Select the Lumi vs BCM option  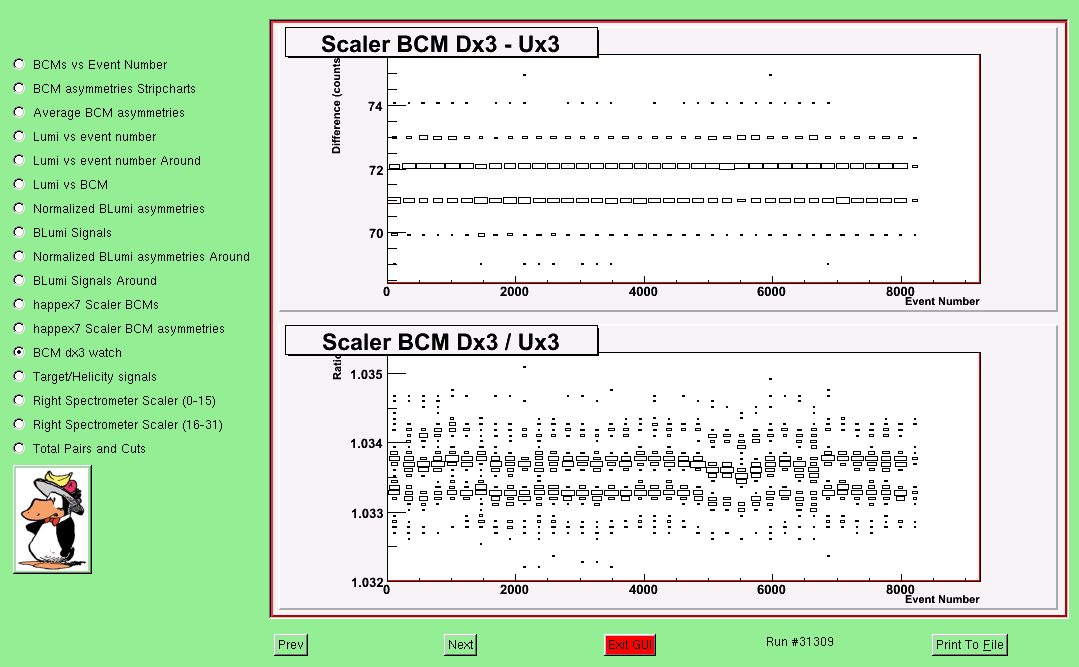(61, 185)
